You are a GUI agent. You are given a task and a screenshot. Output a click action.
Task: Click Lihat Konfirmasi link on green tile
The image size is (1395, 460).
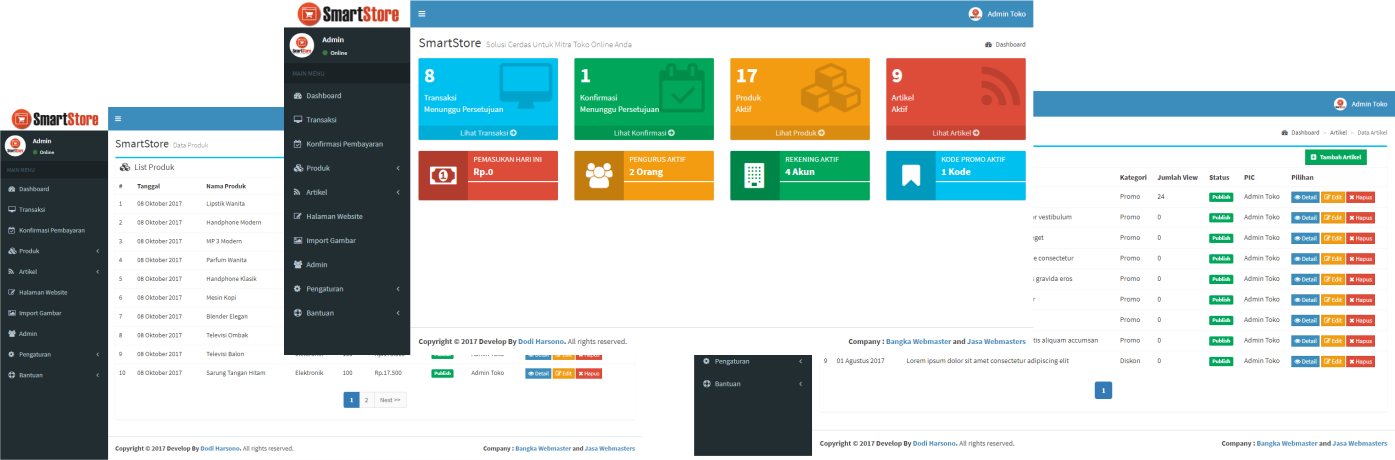tap(644, 132)
